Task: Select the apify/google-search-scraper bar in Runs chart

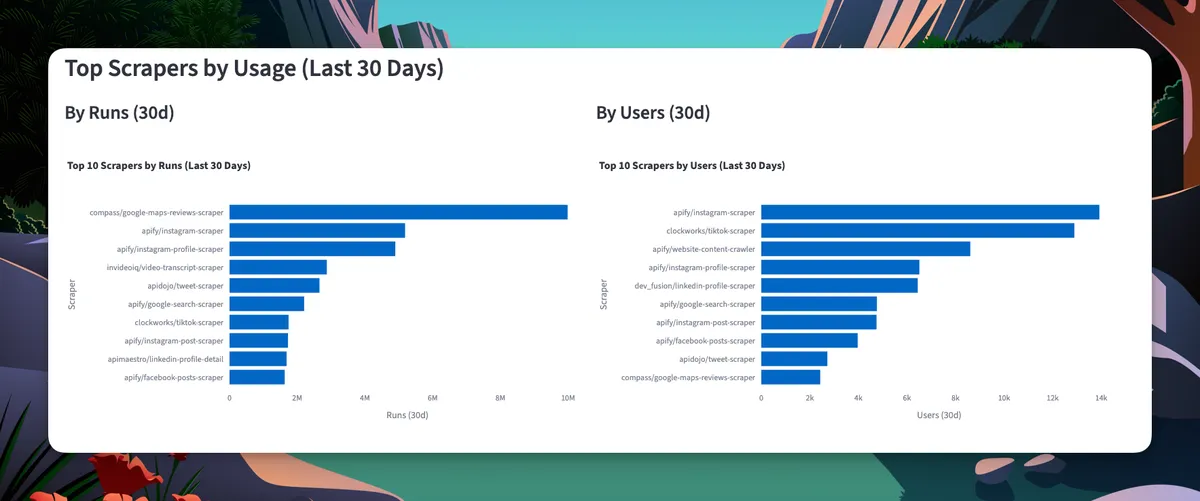Action: click(266, 304)
